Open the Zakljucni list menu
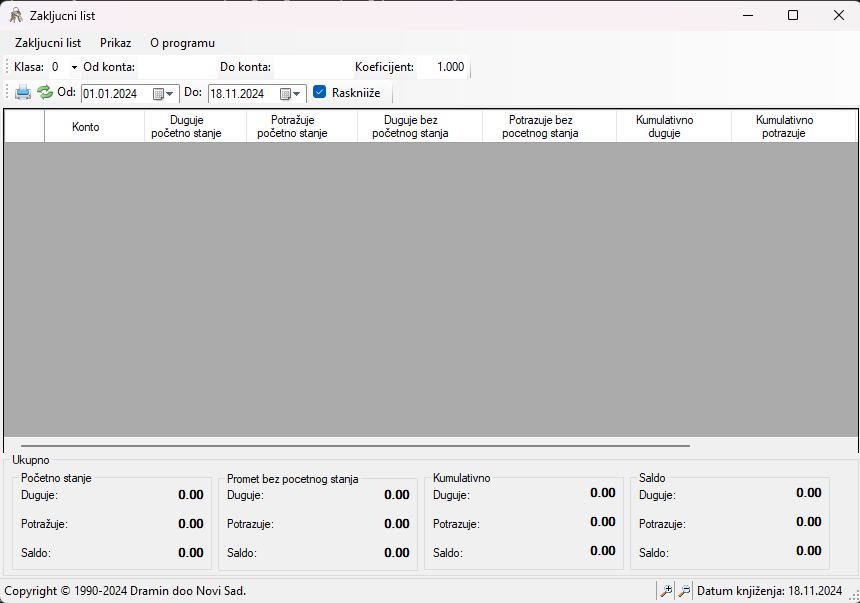This screenshot has width=860, height=603. [48, 43]
